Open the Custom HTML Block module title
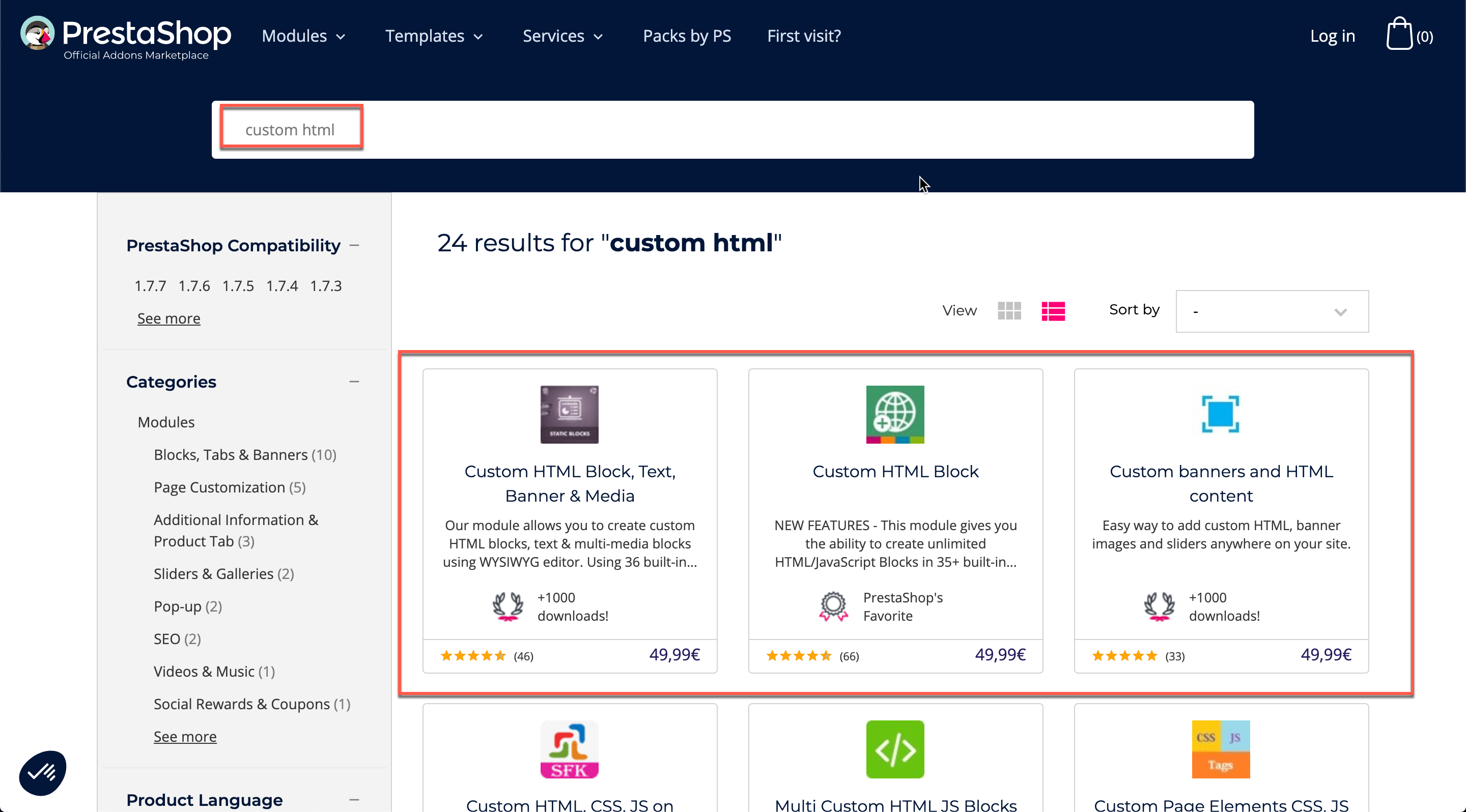1466x812 pixels. (895, 471)
